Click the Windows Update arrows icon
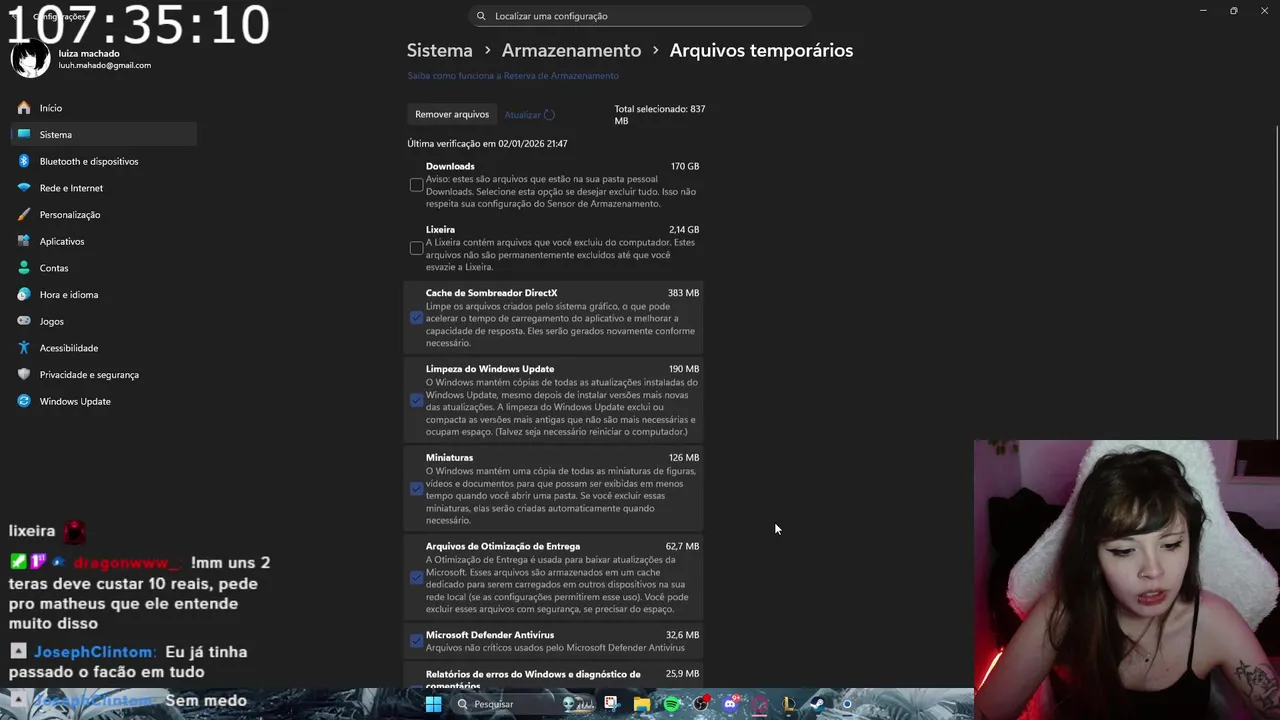Viewport: 1280px width, 720px height. [x=24, y=401]
